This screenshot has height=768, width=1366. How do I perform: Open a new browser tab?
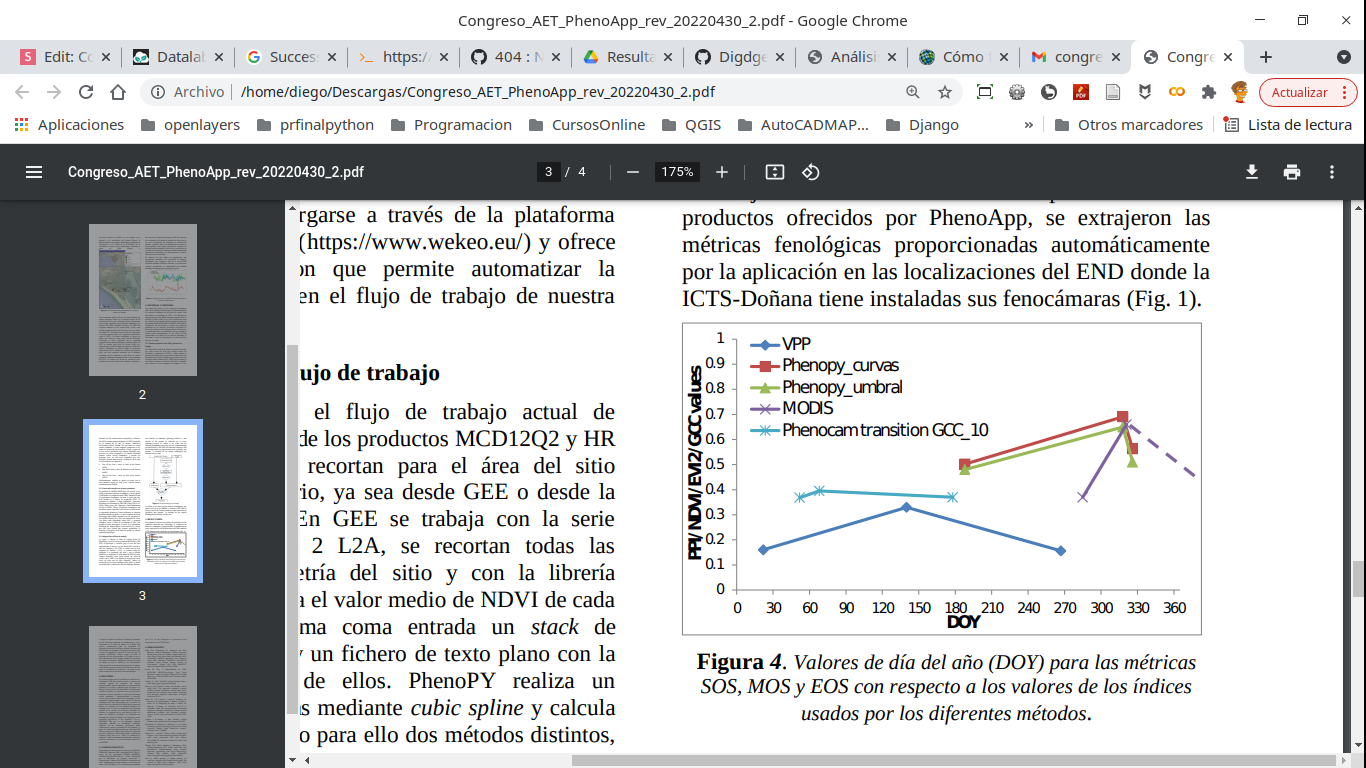pyautogui.click(x=1266, y=57)
